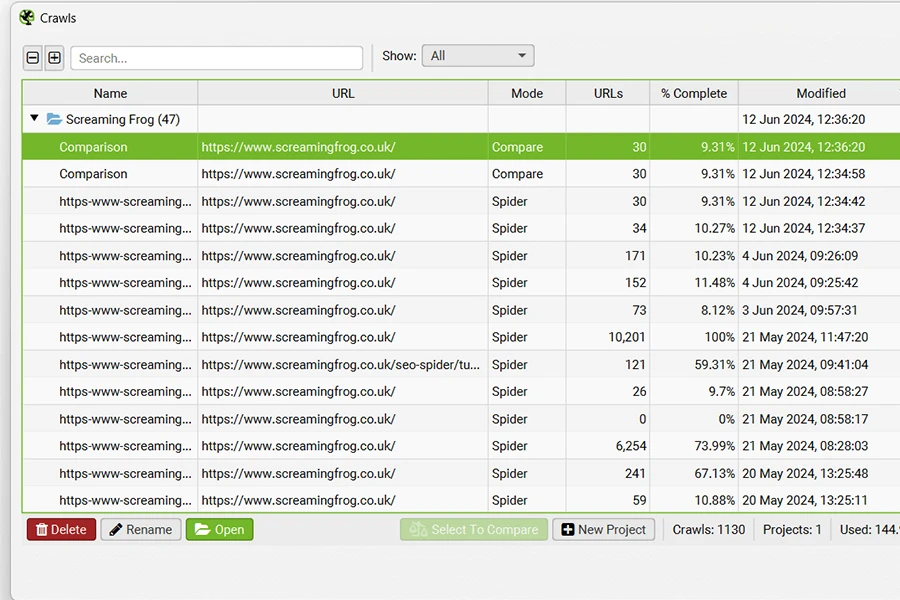
Task: Select the crawl that is 9.7% complete
Action: click(x=461, y=392)
